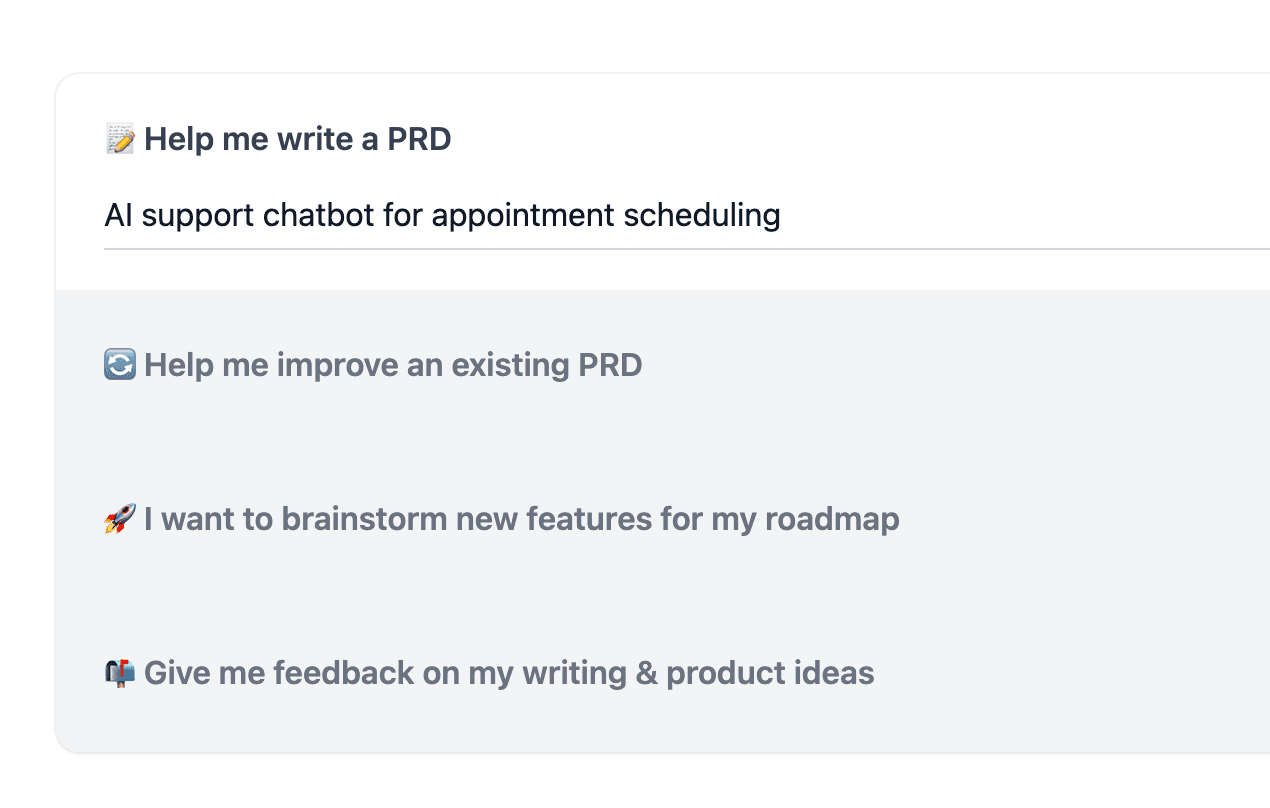The height and width of the screenshot is (808, 1270).
Task: Click the word "chatbot" in the text field
Action: 319,215
